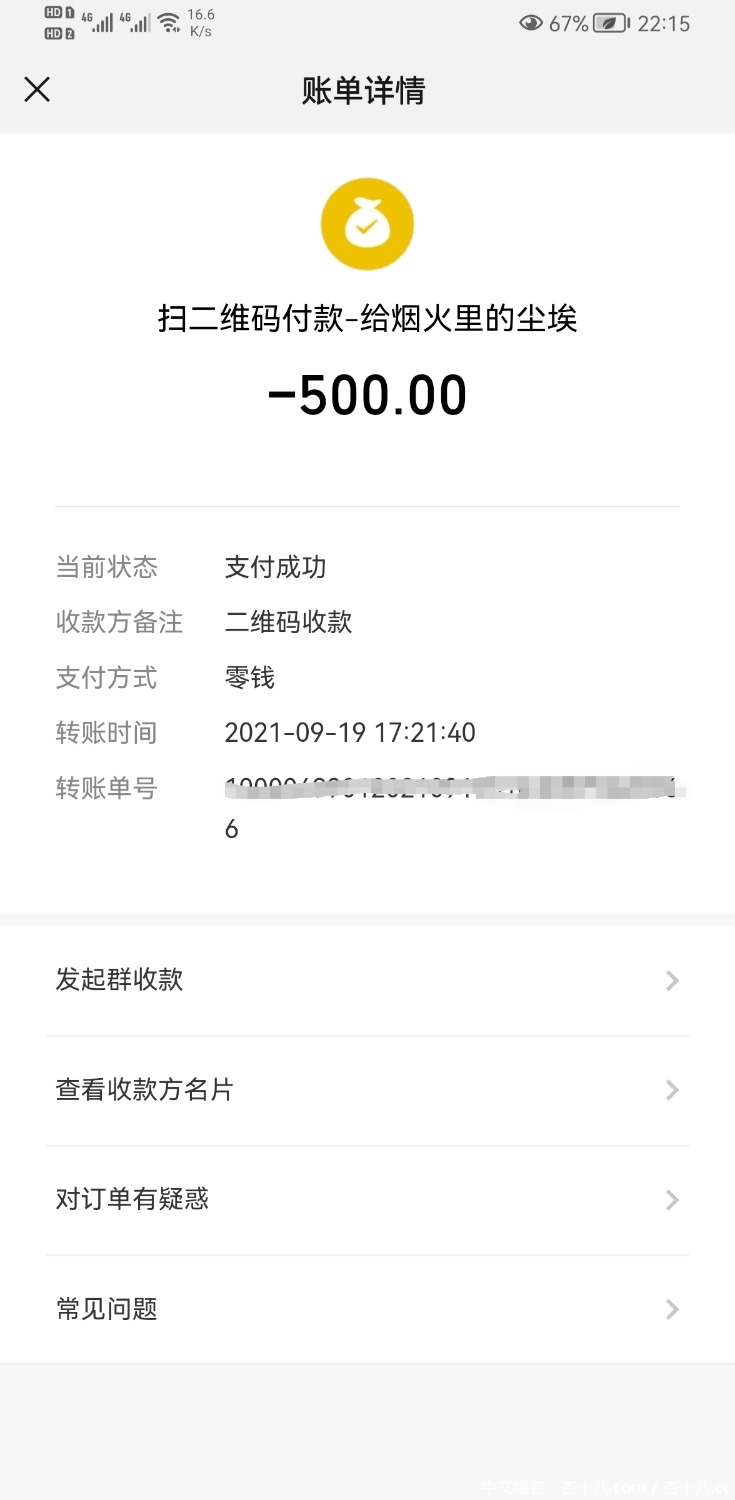The height and width of the screenshot is (1500, 735).
Task: Tap the Wi-Fi signal icon
Action: [168, 22]
